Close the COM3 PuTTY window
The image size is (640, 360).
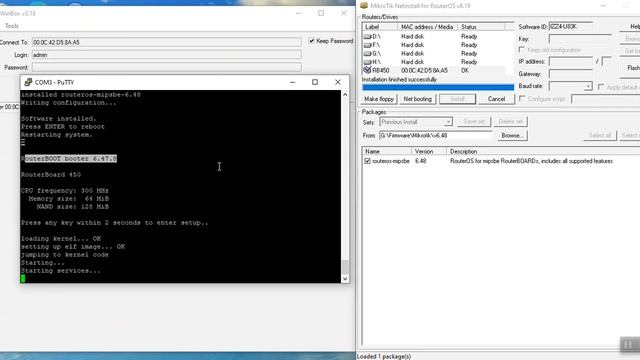point(338,82)
